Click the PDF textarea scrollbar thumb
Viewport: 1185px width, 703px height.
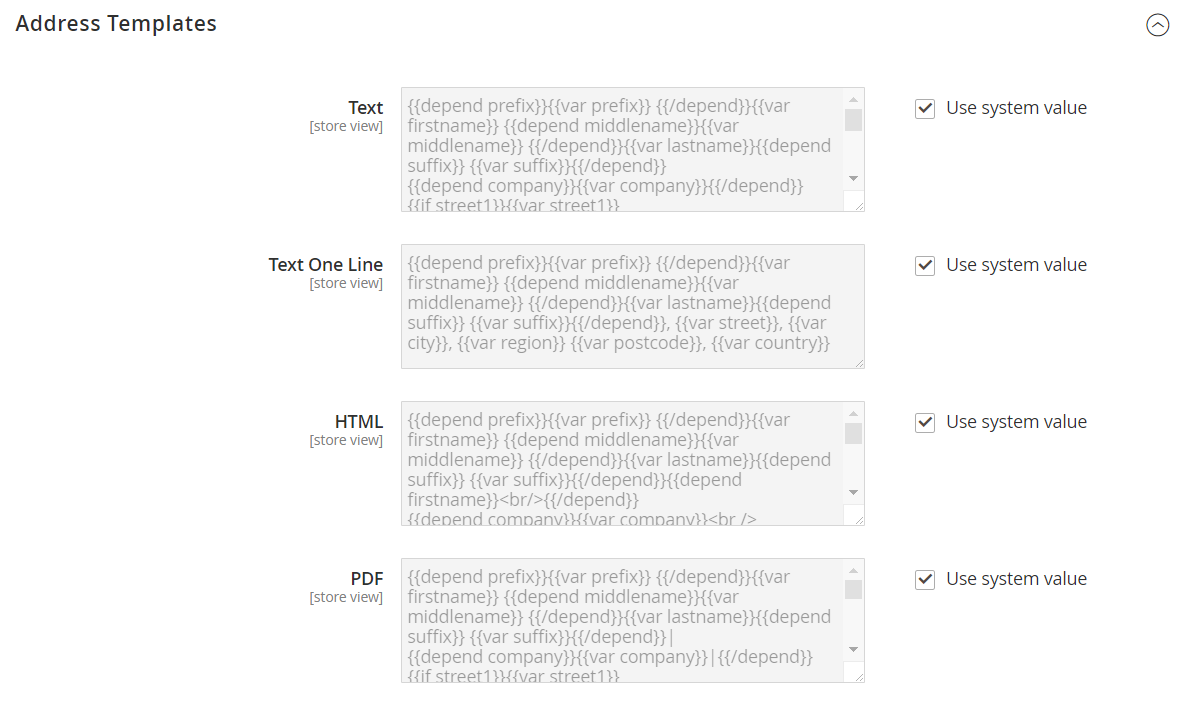point(853,590)
